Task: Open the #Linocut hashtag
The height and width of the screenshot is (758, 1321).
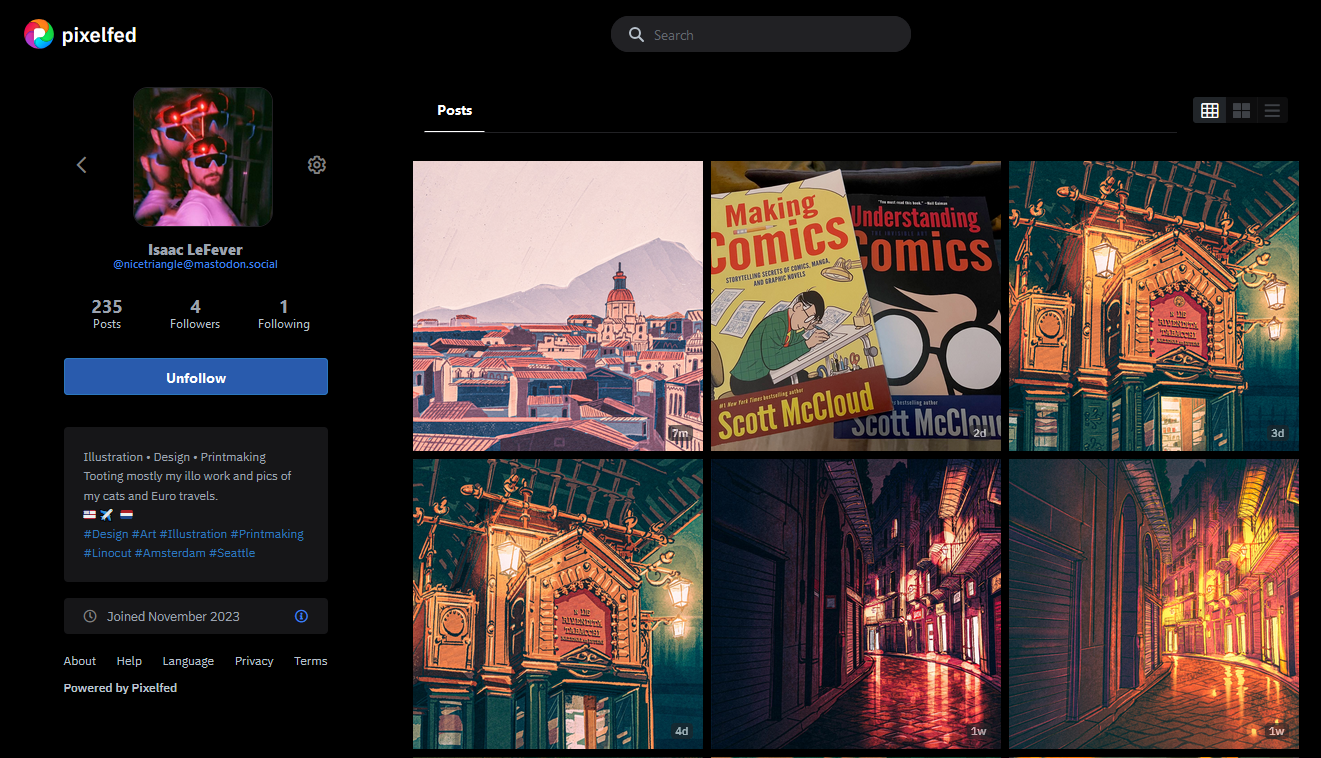Action: pos(107,553)
